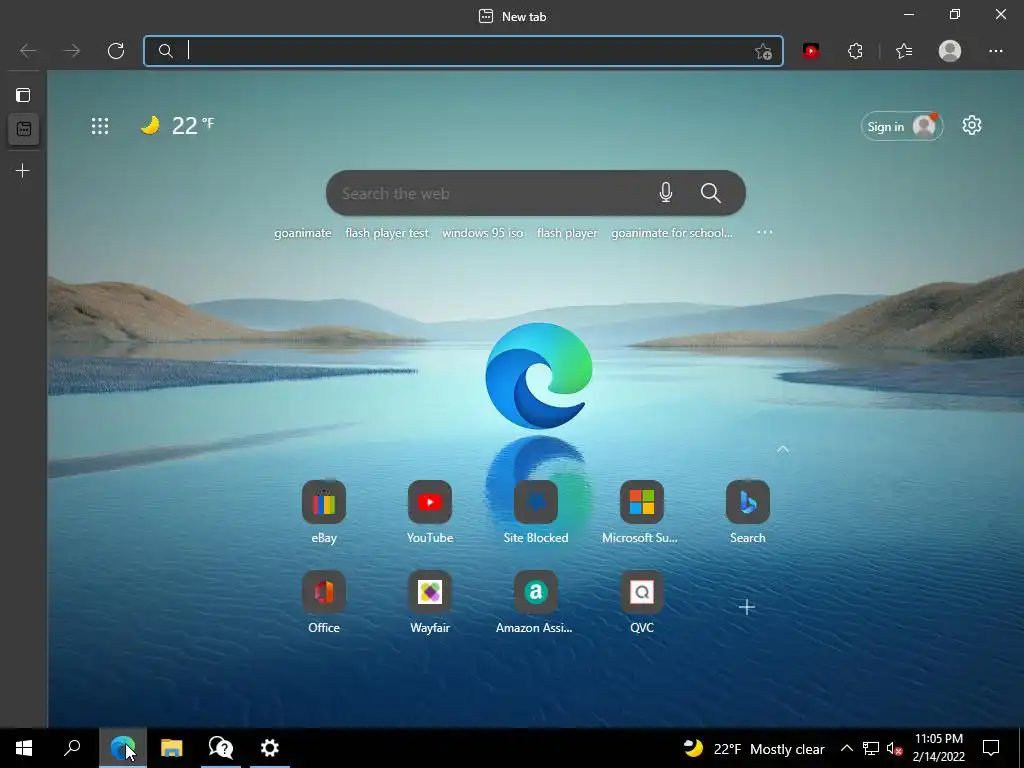Select goanimate for school suggestion

(x=671, y=233)
